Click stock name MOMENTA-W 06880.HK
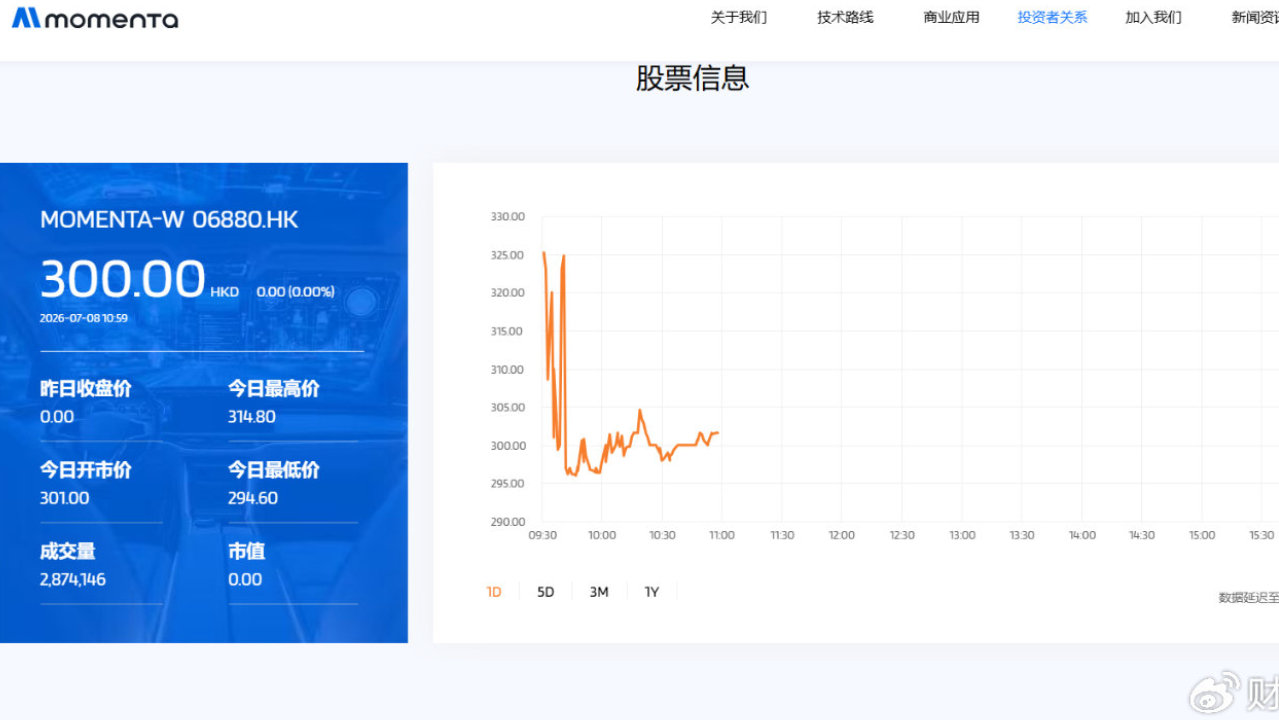1279x720 pixels. (169, 220)
